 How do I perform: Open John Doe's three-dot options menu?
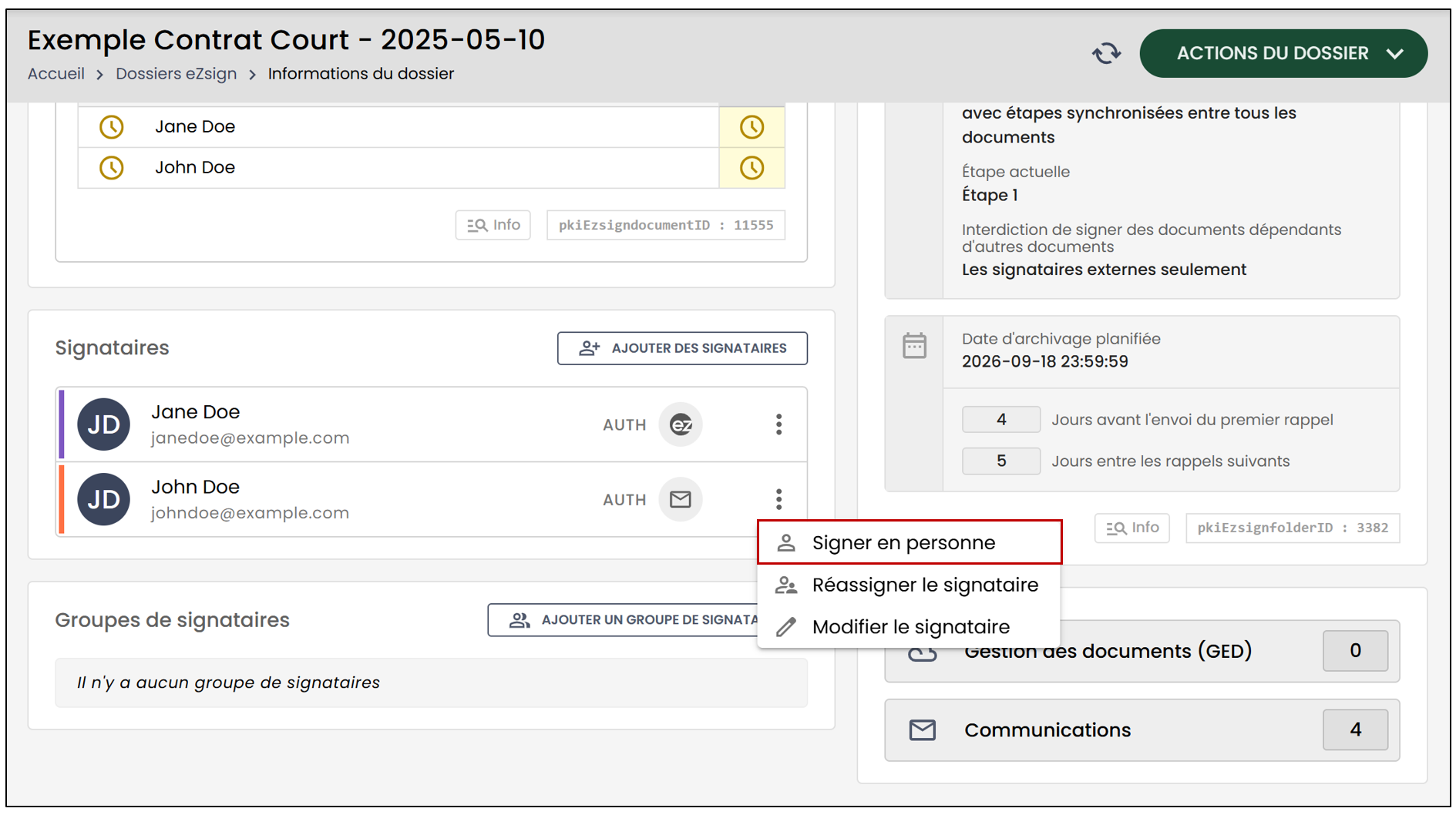point(778,499)
